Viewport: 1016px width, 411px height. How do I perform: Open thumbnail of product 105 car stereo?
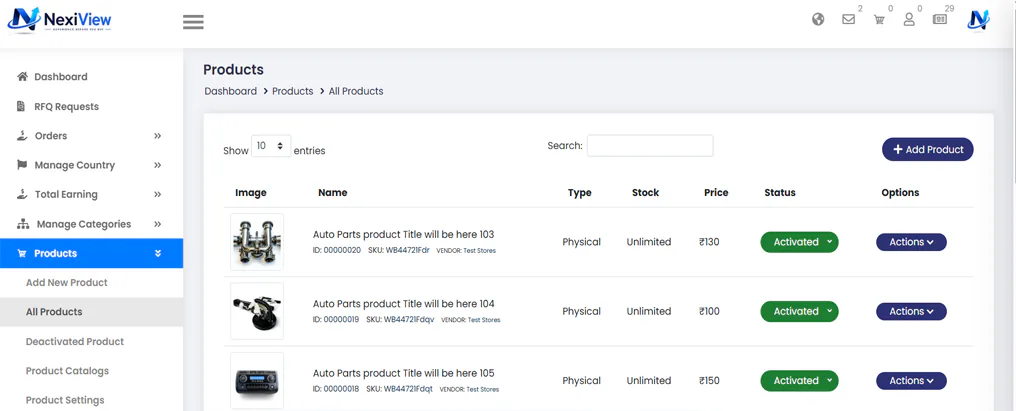[257, 381]
